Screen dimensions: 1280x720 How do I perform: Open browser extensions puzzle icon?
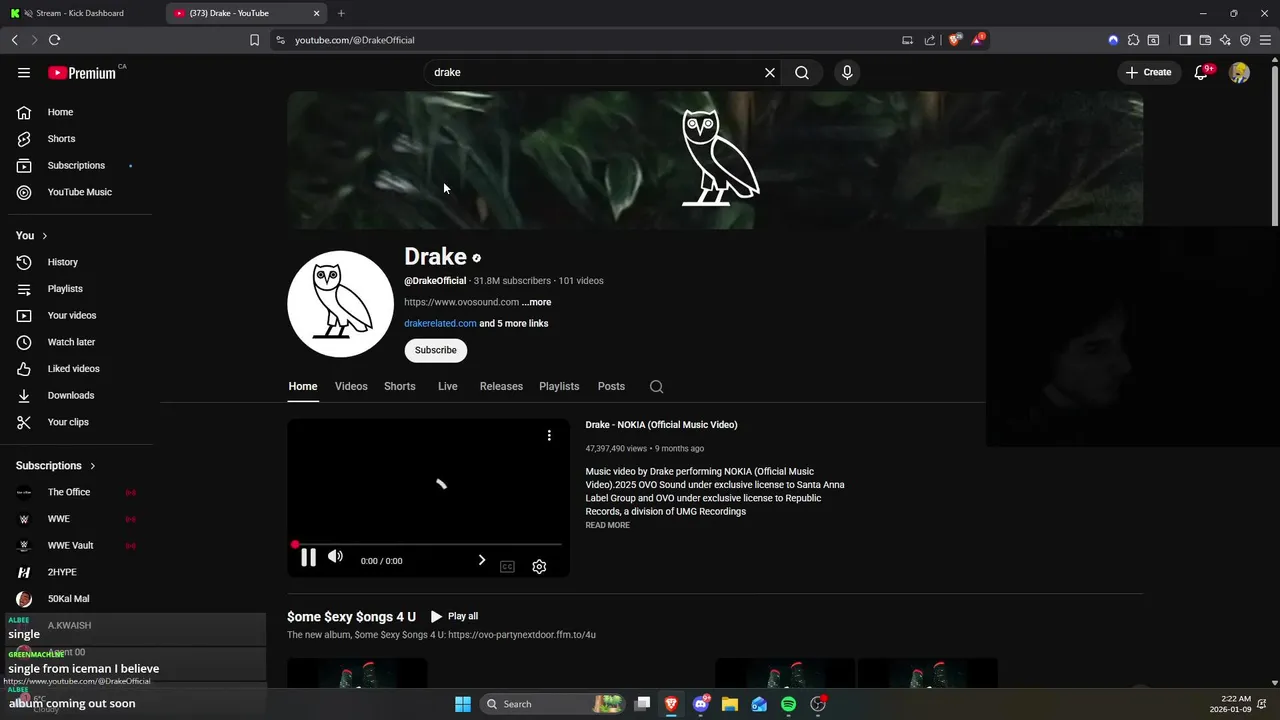pyautogui.click(x=1133, y=40)
